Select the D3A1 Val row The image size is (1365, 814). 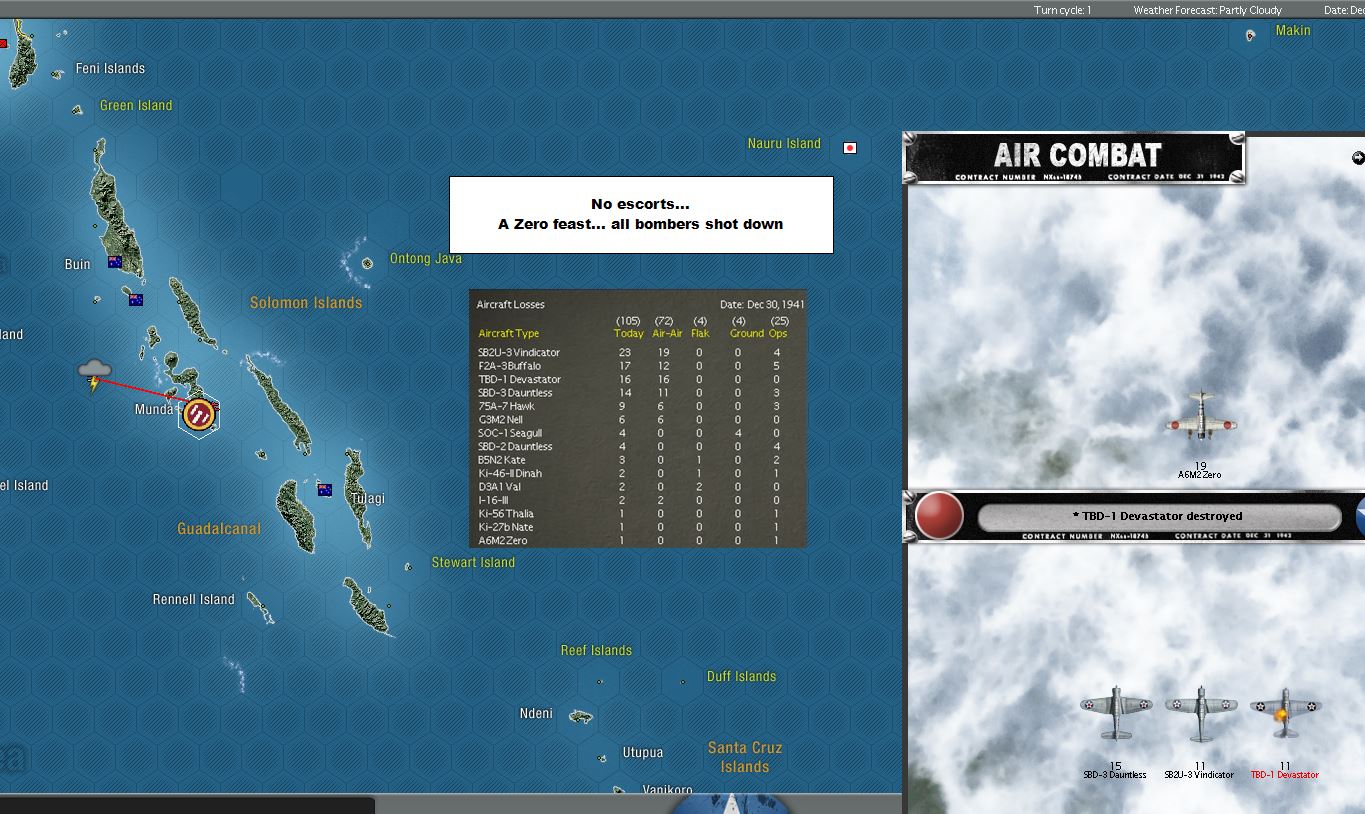pyautogui.click(x=638, y=487)
